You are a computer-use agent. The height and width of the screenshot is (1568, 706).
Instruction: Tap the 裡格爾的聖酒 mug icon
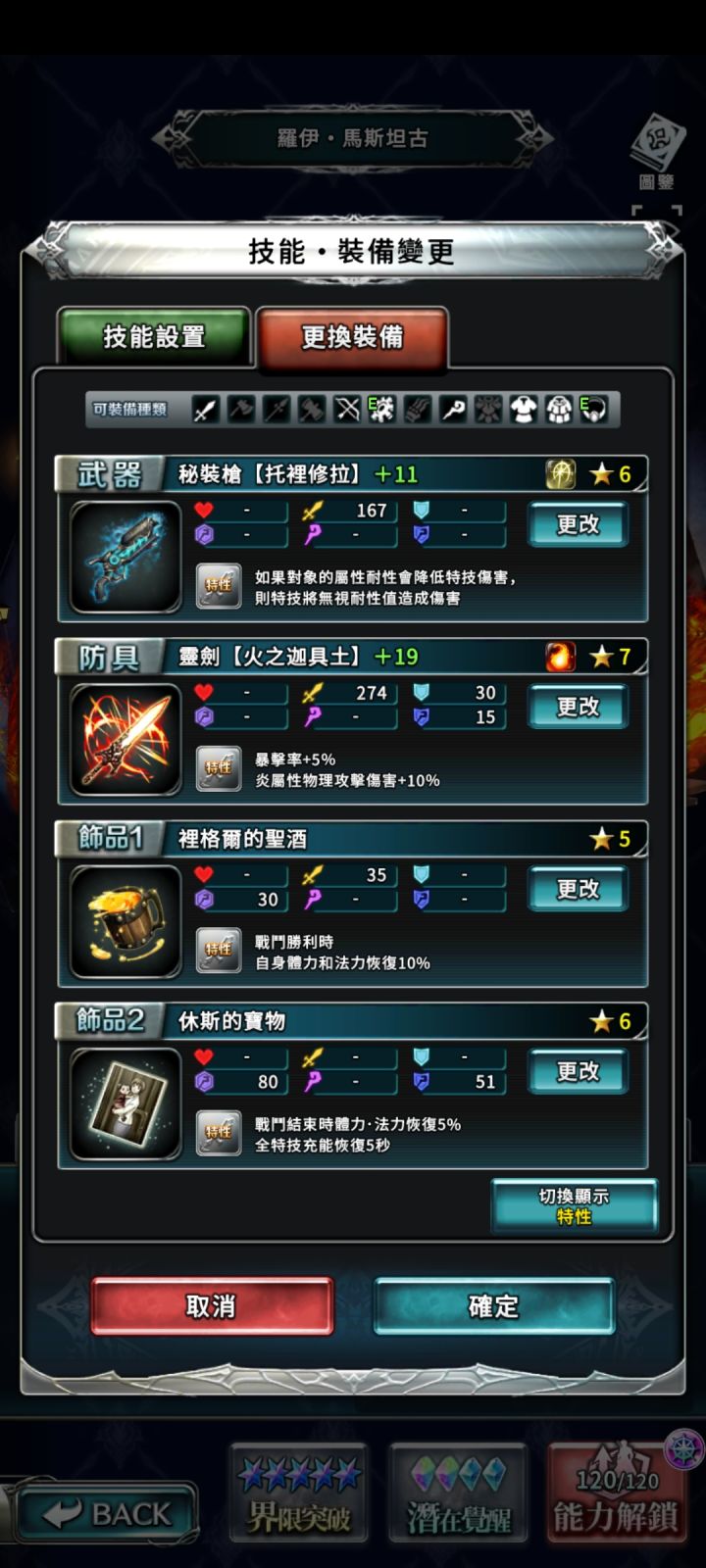[126, 922]
